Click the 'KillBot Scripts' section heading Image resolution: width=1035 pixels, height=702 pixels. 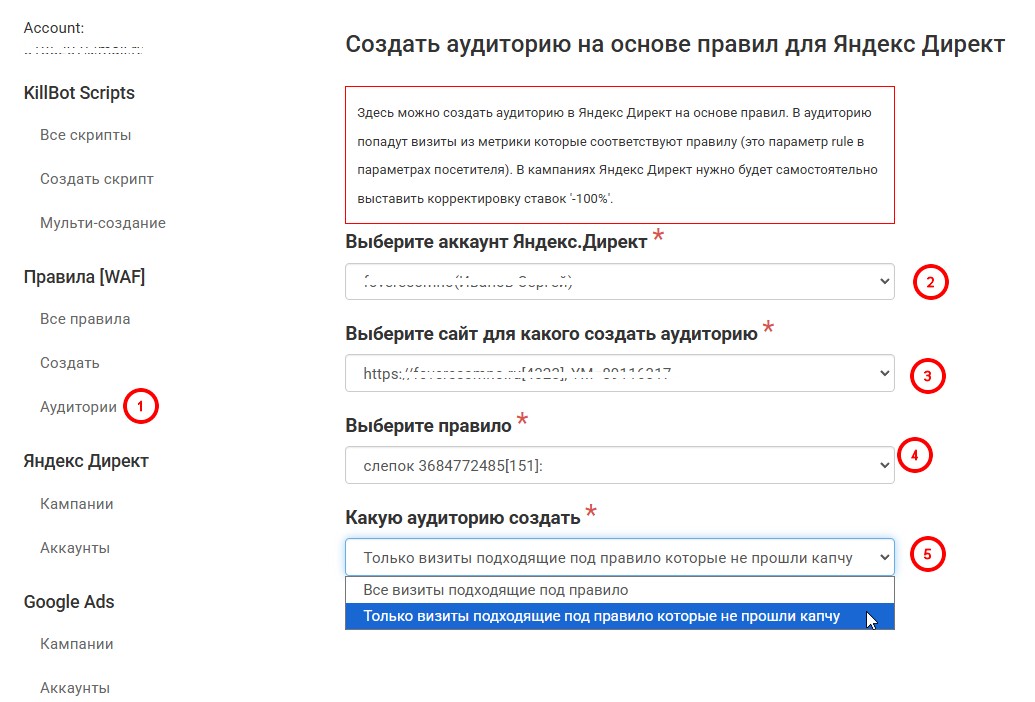(79, 93)
